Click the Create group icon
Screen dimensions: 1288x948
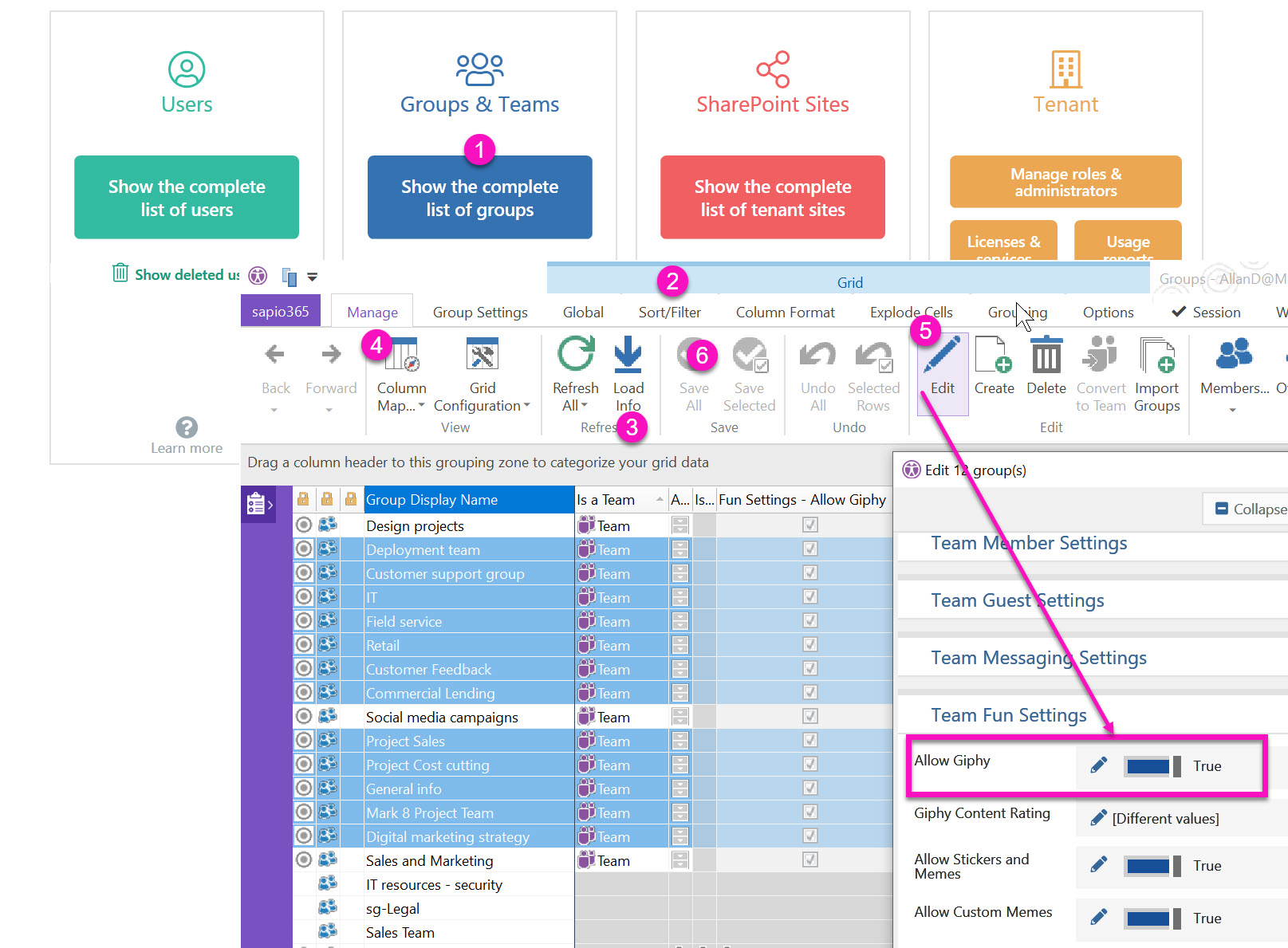point(994,356)
